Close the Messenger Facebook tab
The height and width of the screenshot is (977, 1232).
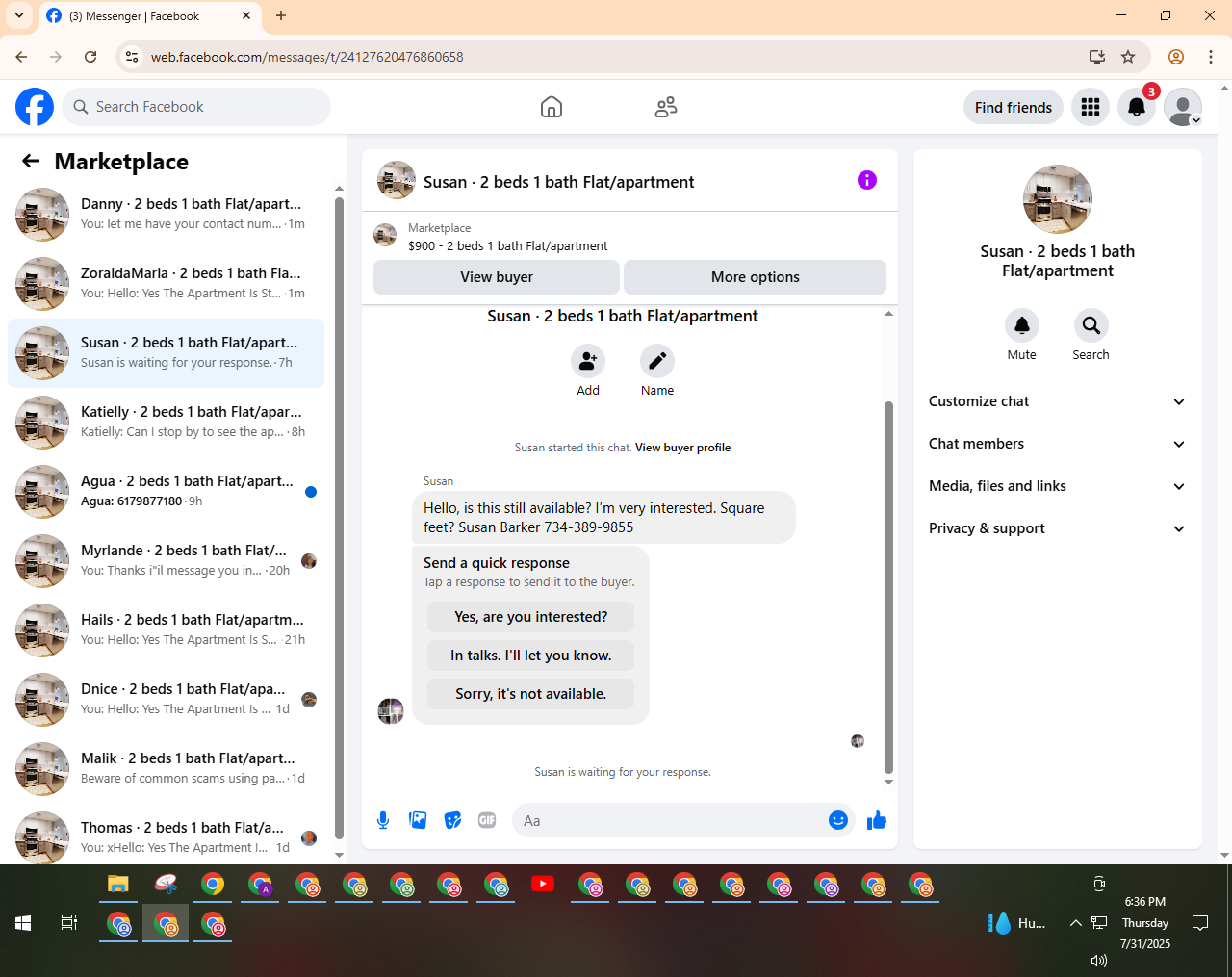tap(246, 15)
